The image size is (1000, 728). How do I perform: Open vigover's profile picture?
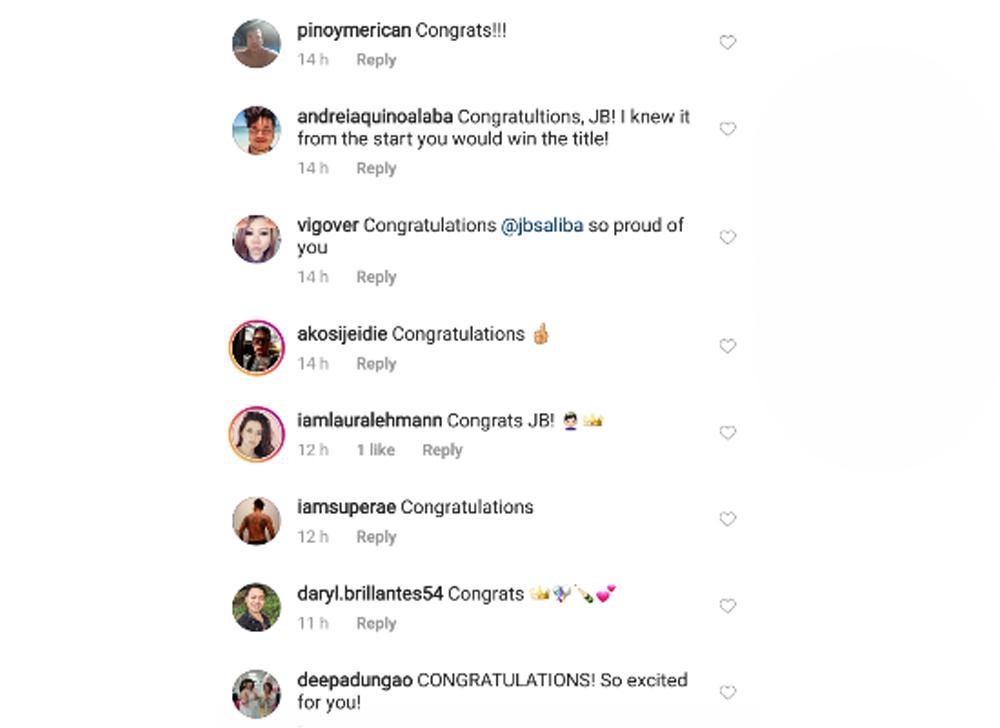click(257, 238)
